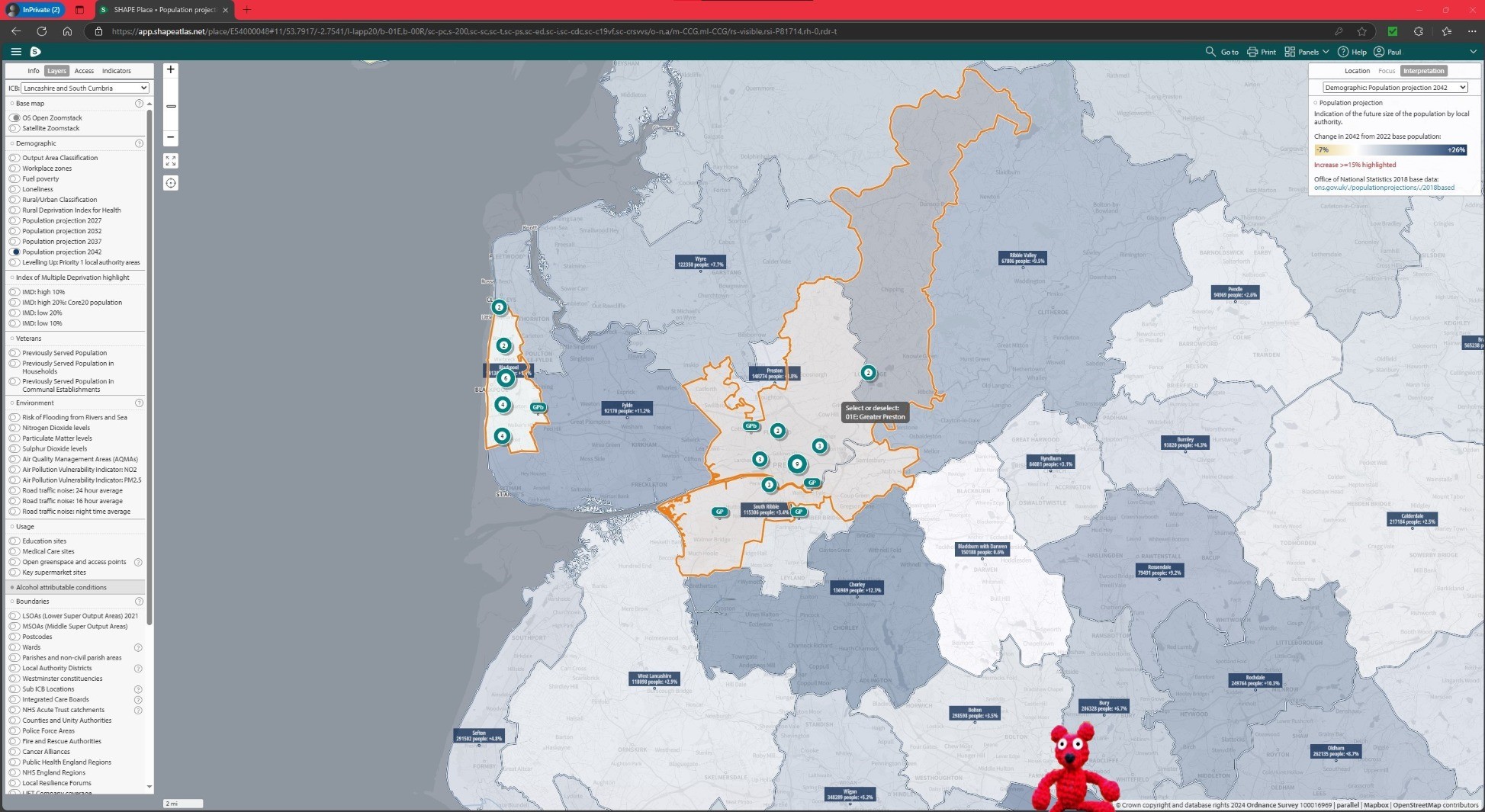Click the locate/target map button

pyautogui.click(x=171, y=183)
